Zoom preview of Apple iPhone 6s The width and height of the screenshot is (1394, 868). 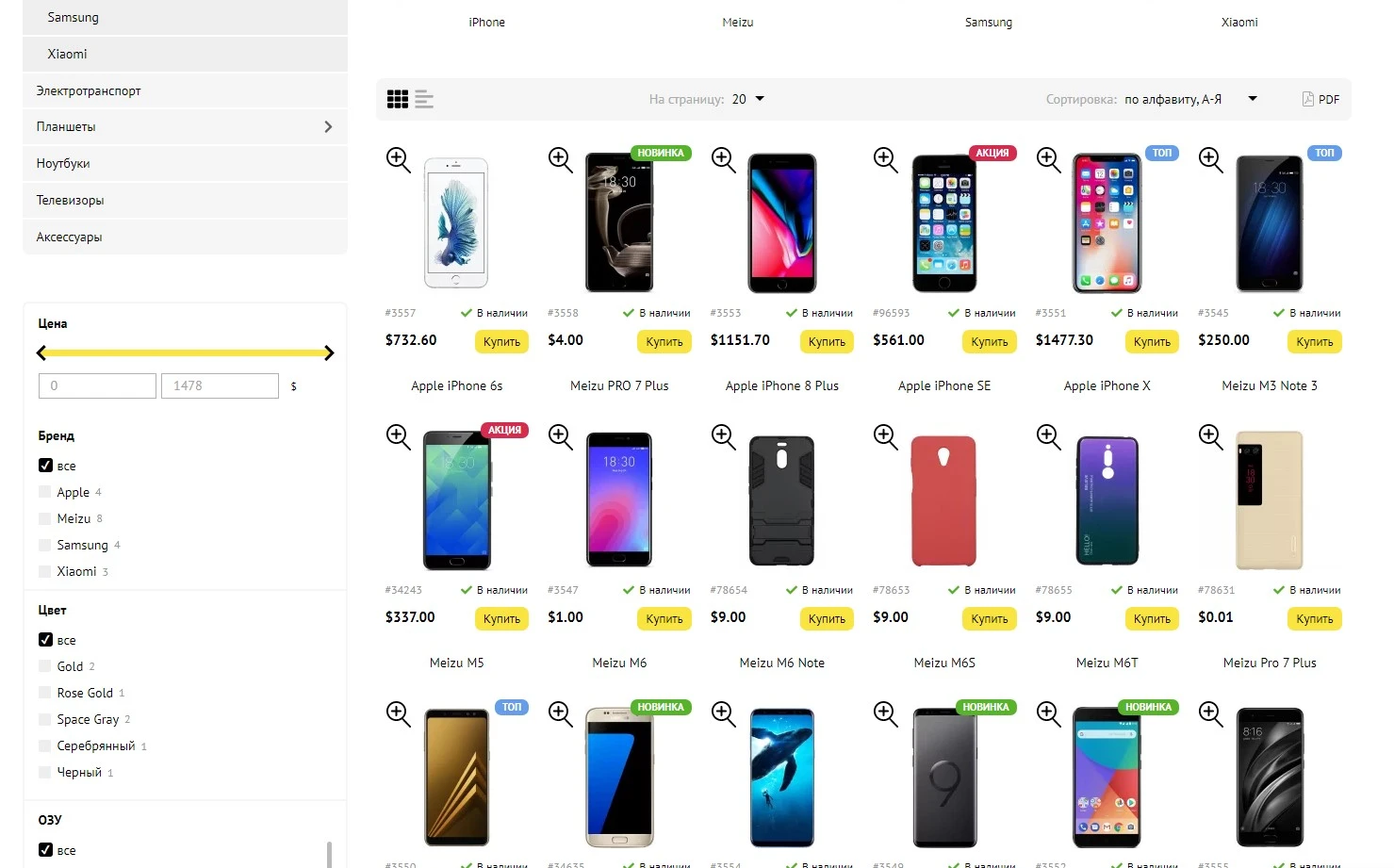[399, 159]
